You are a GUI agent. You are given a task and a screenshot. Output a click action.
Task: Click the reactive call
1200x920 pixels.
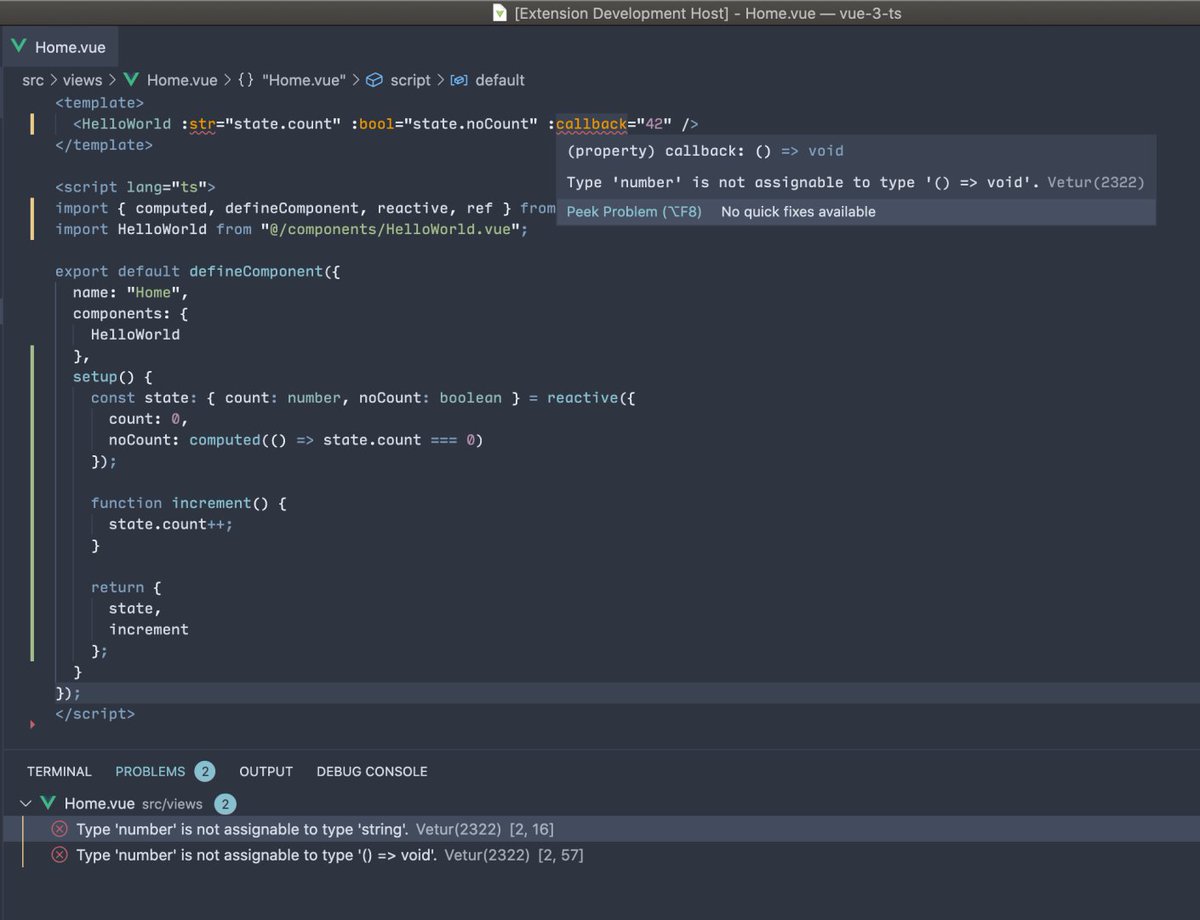click(x=583, y=398)
